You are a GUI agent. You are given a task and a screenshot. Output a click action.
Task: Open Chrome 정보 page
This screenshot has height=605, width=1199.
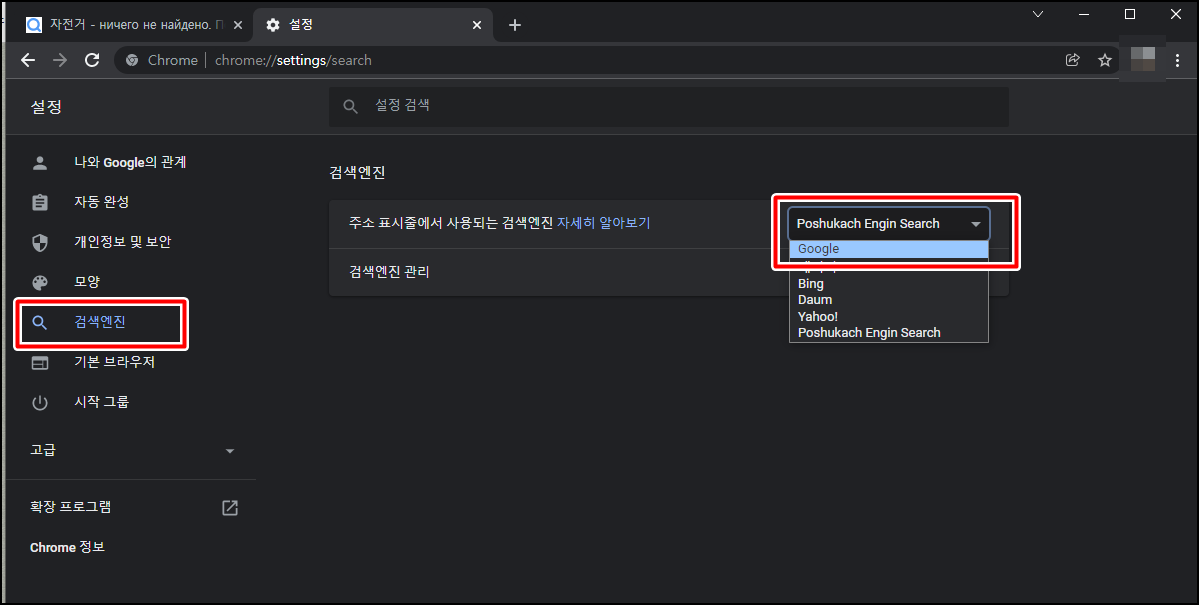[67, 547]
